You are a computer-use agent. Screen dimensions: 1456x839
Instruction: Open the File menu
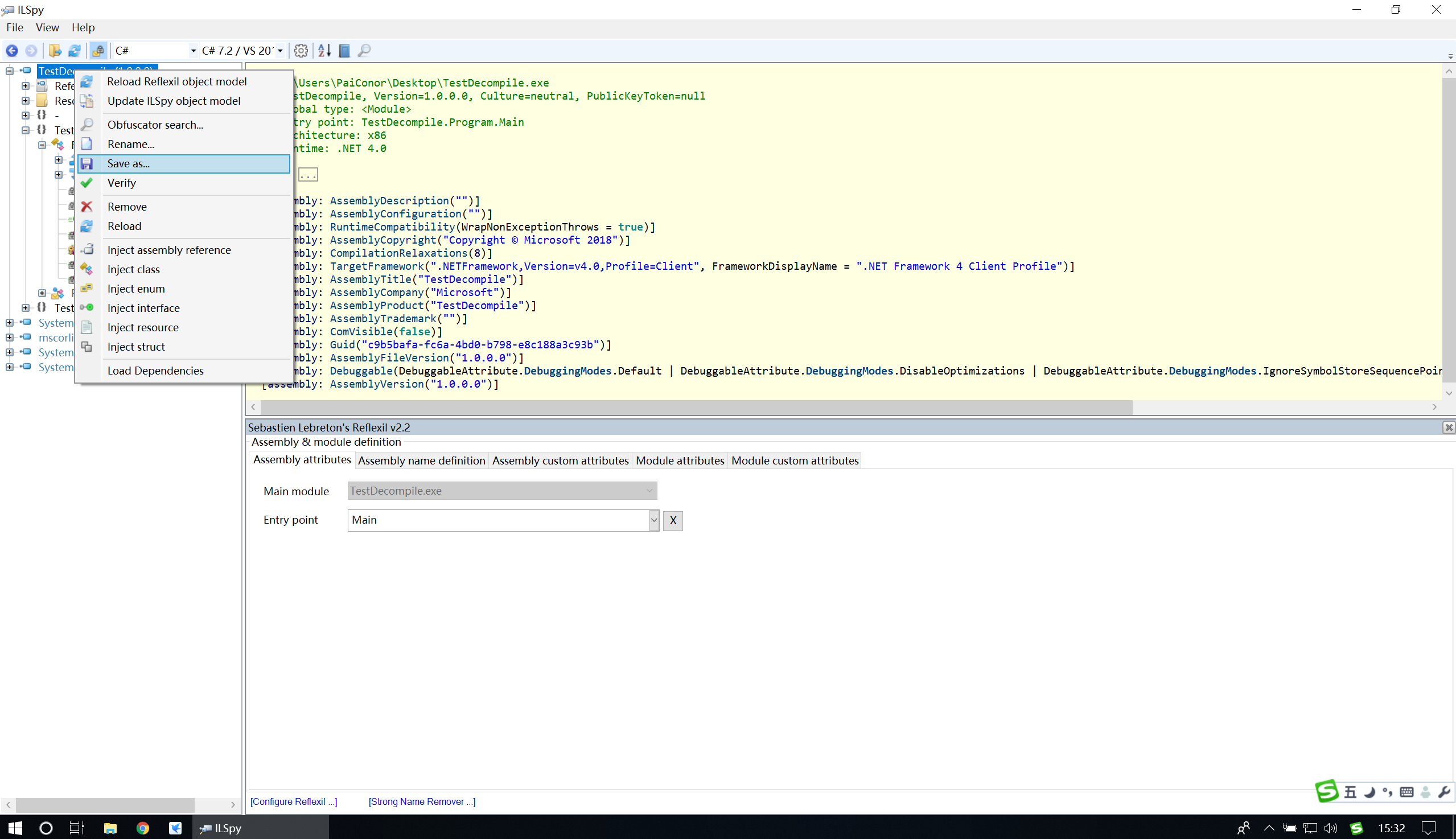[x=14, y=27]
